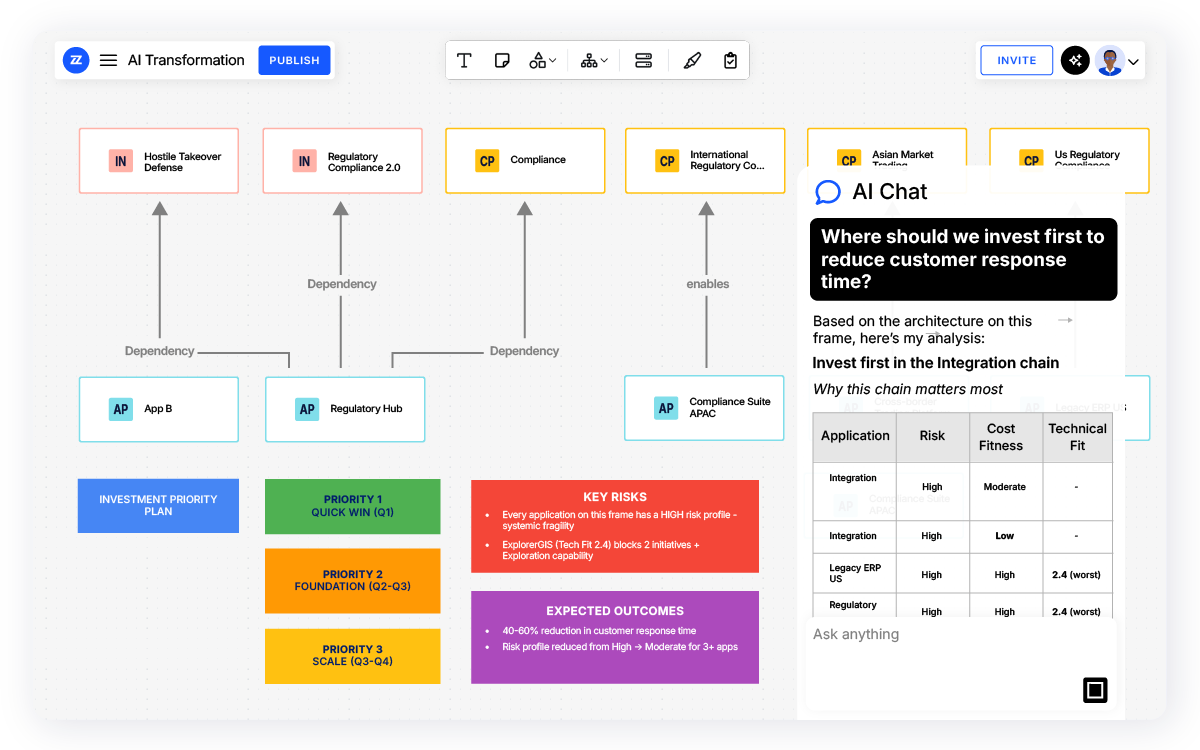1200x750 pixels.
Task: Expand the hierarchy diagram dropdown arrow
Action: tap(604, 61)
